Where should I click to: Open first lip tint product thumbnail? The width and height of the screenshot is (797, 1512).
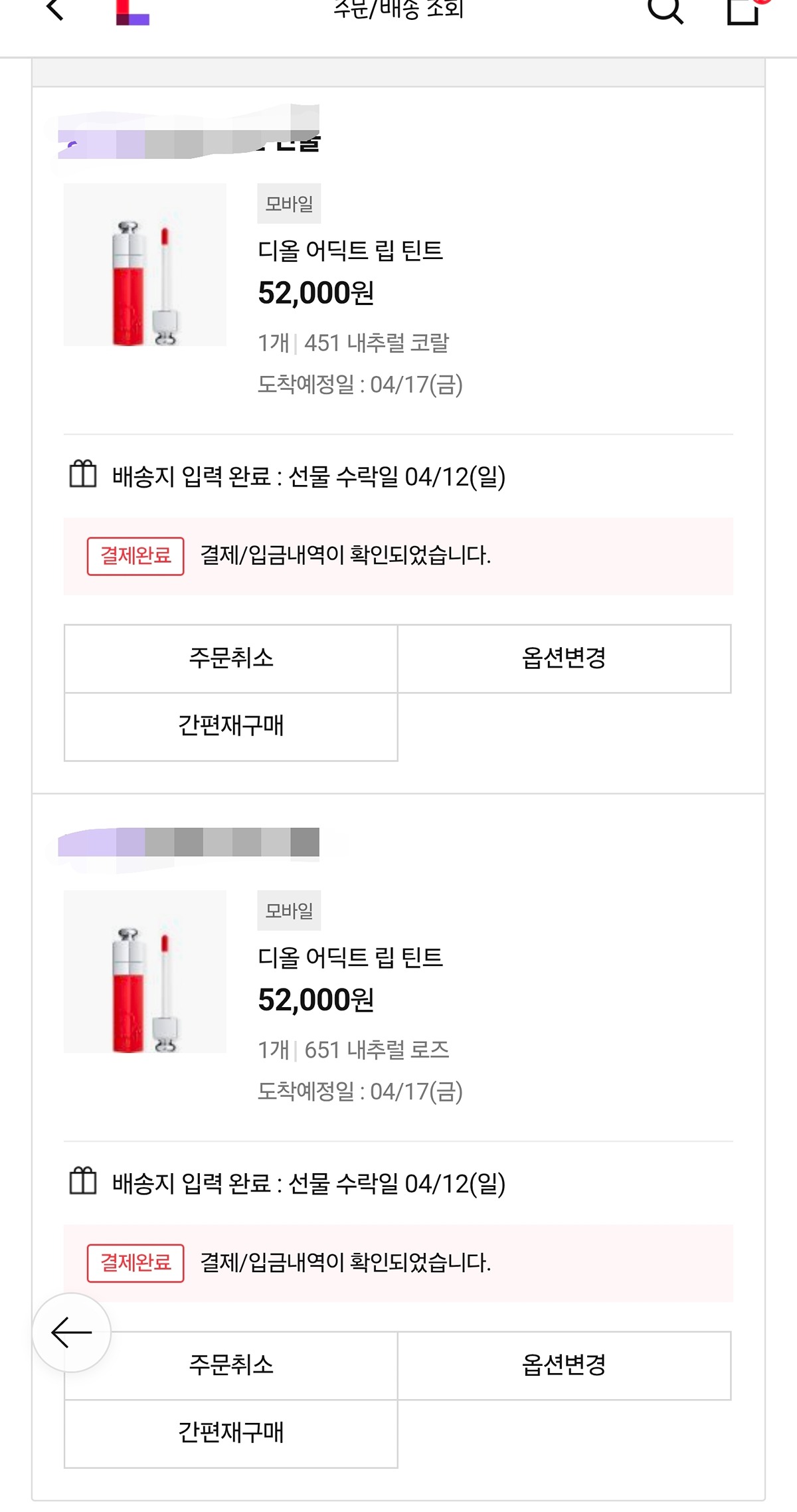[x=145, y=264]
